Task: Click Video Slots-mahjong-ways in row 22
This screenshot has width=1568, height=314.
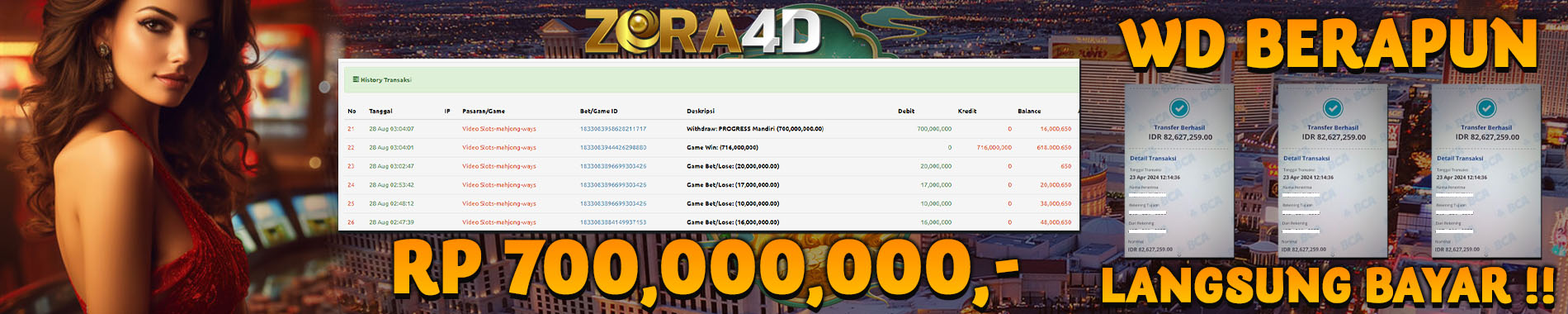Action: 499,148
